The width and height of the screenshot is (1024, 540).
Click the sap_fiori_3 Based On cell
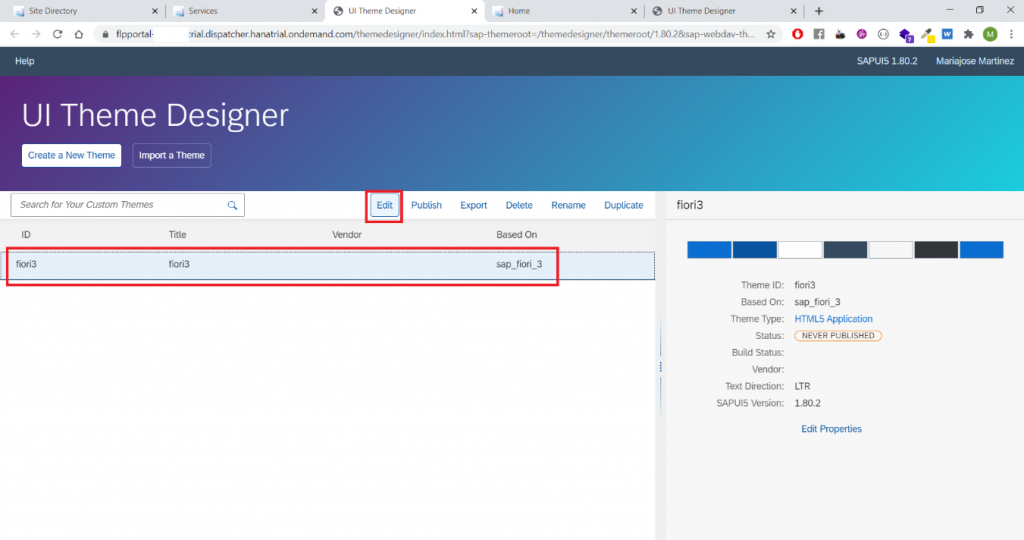tap(519, 264)
